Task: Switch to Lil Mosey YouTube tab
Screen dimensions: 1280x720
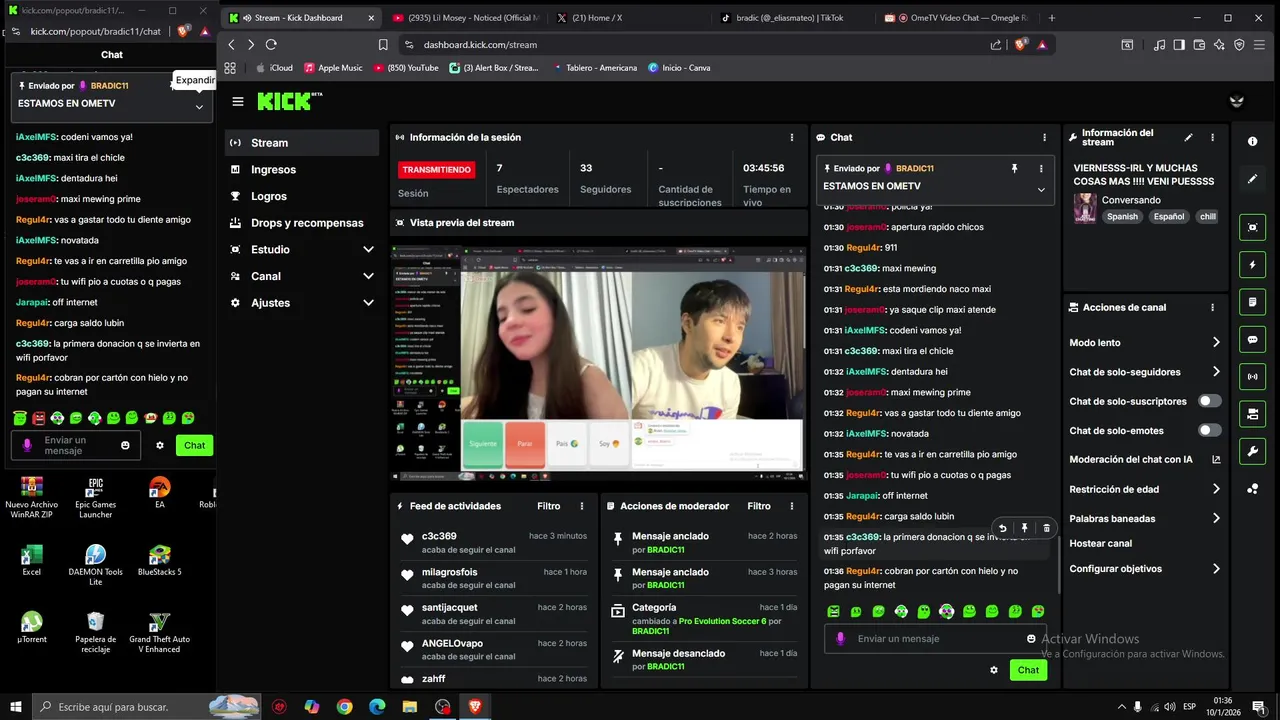Action: [465, 18]
